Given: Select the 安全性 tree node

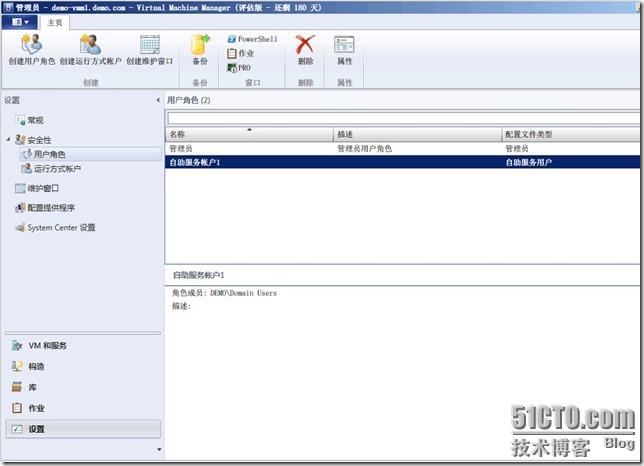Looking at the screenshot, I should [x=33, y=140].
